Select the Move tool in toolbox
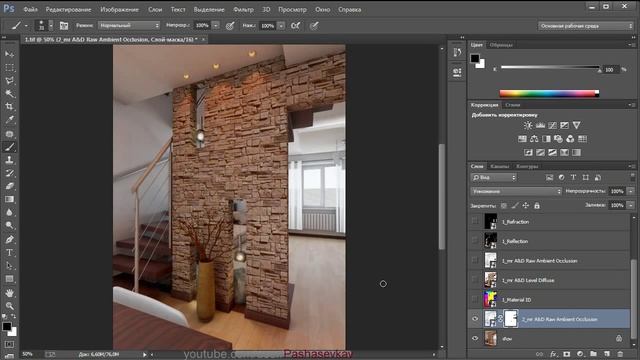This screenshot has height=360, width=640. pos(9,54)
